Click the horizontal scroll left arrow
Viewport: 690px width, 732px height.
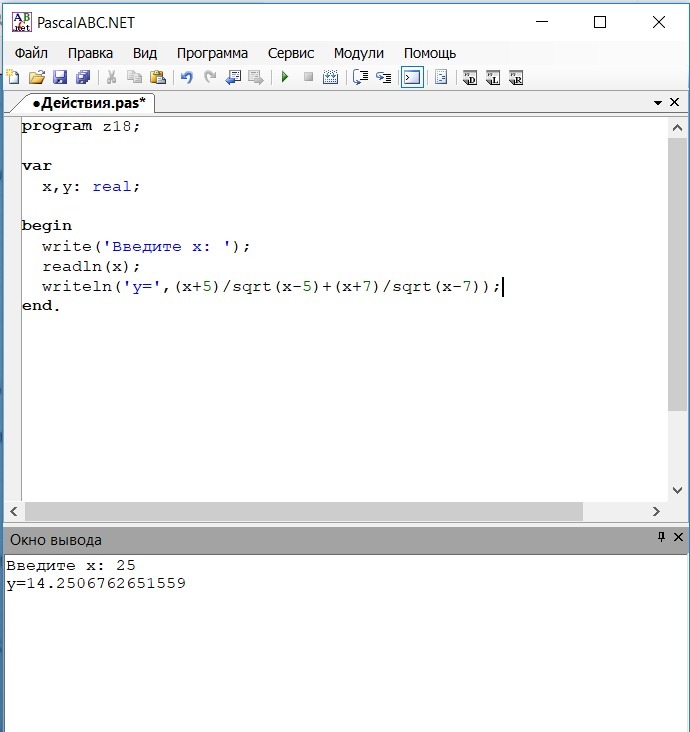click(14, 511)
